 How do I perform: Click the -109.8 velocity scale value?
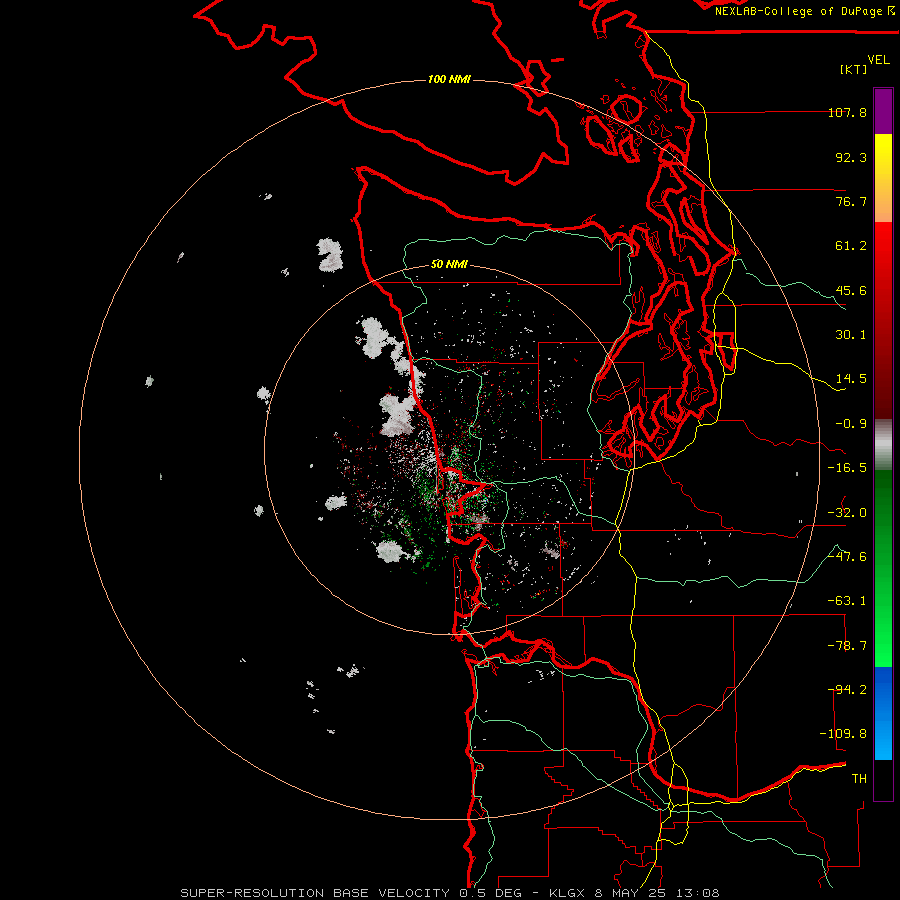(843, 734)
